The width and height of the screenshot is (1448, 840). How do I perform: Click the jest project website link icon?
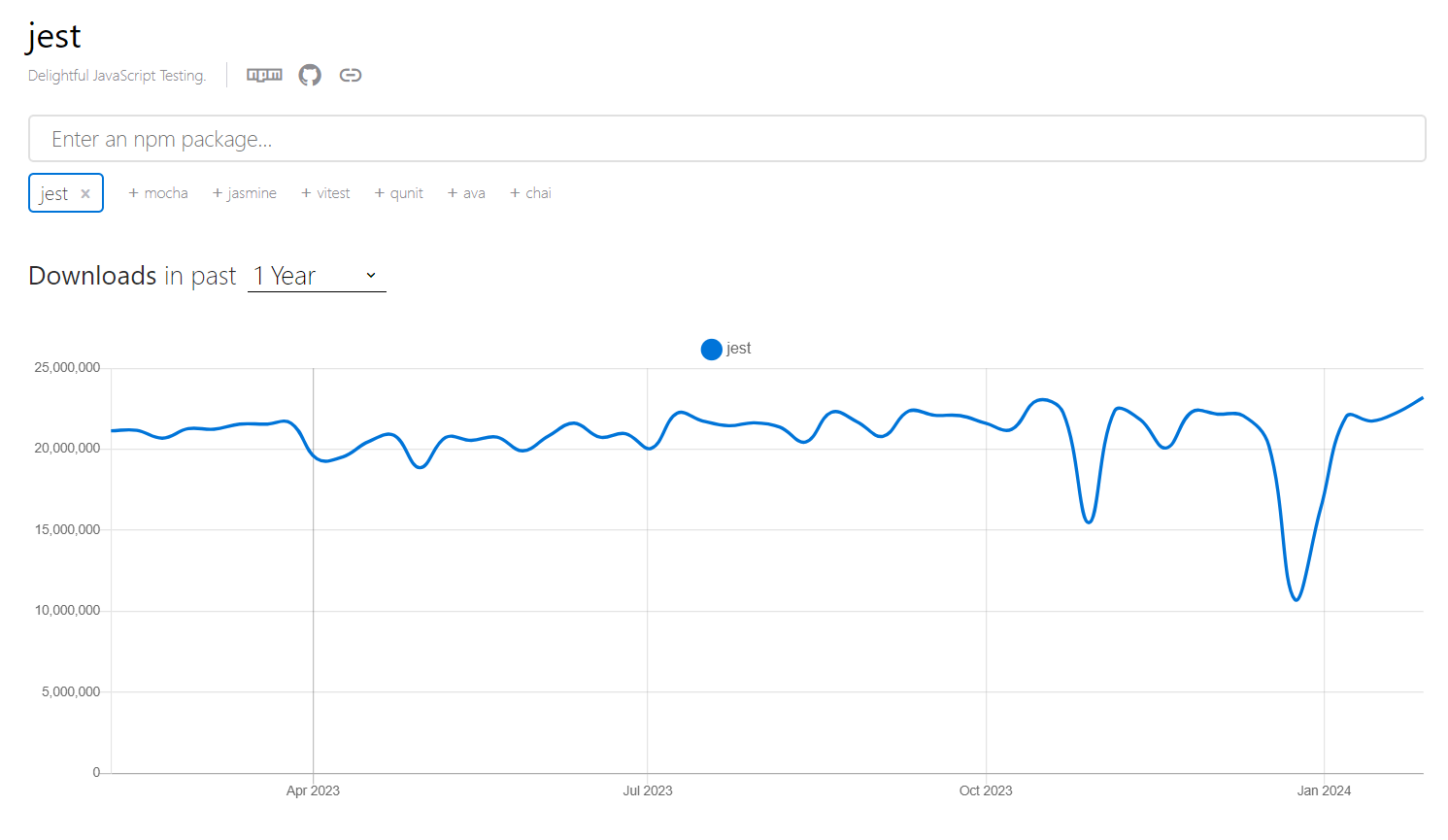click(351, 74)
